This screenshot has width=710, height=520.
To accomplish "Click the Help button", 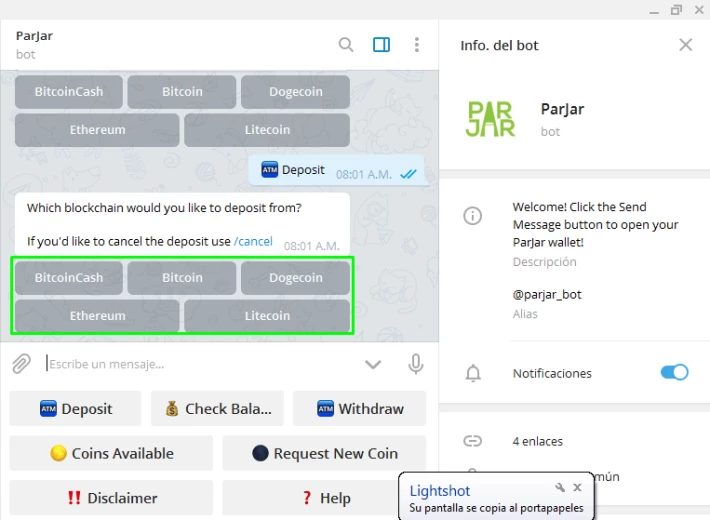I will [x=324, y=498].
